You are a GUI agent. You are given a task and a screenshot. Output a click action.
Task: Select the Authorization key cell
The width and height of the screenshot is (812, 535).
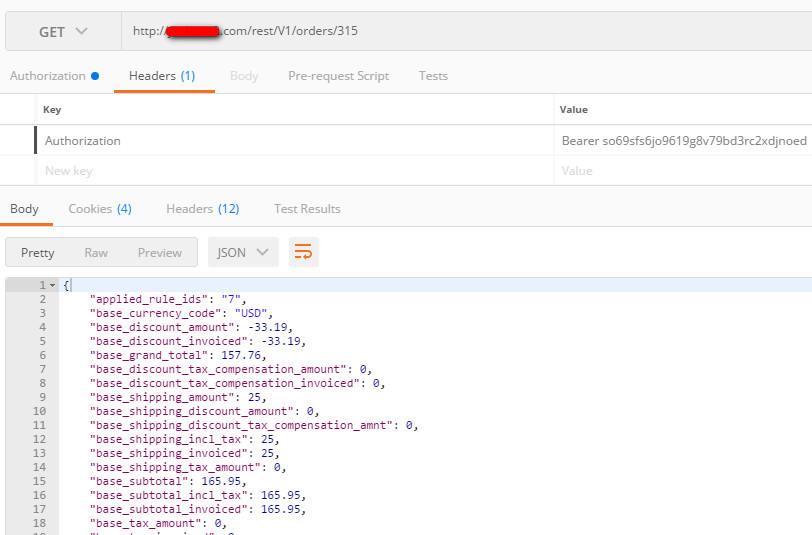tap(290, 141)
